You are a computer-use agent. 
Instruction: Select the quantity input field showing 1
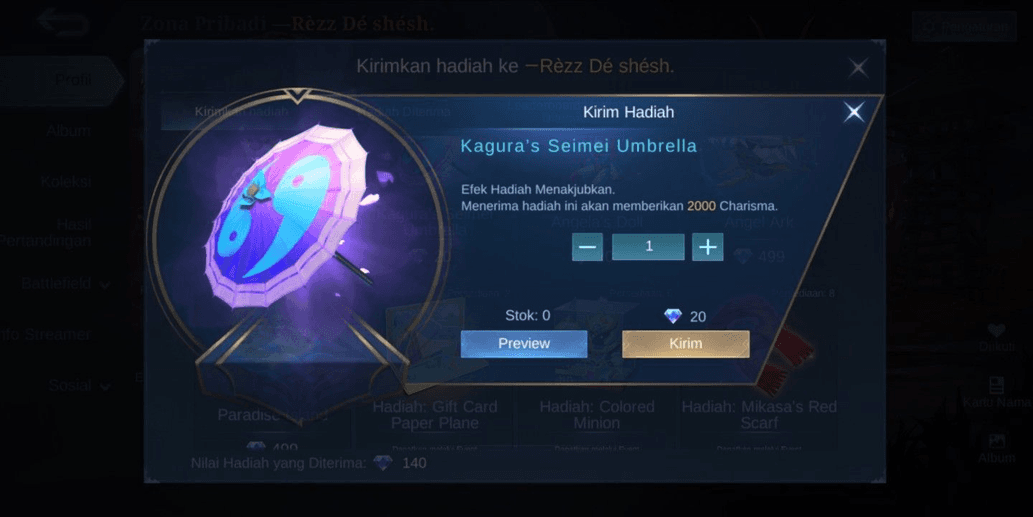[648, 247]
